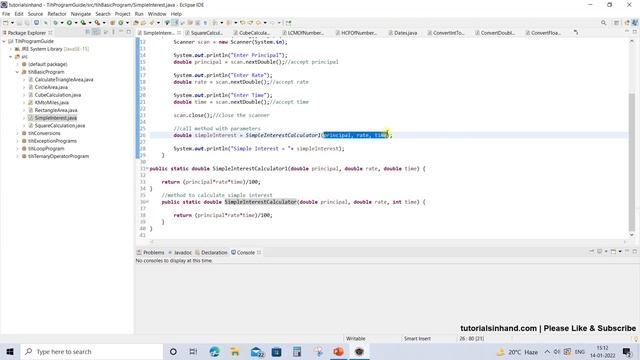The image size is (640, 360).
Task: Open the Debug configurations dropdown arrow
Action: [62, 23]
